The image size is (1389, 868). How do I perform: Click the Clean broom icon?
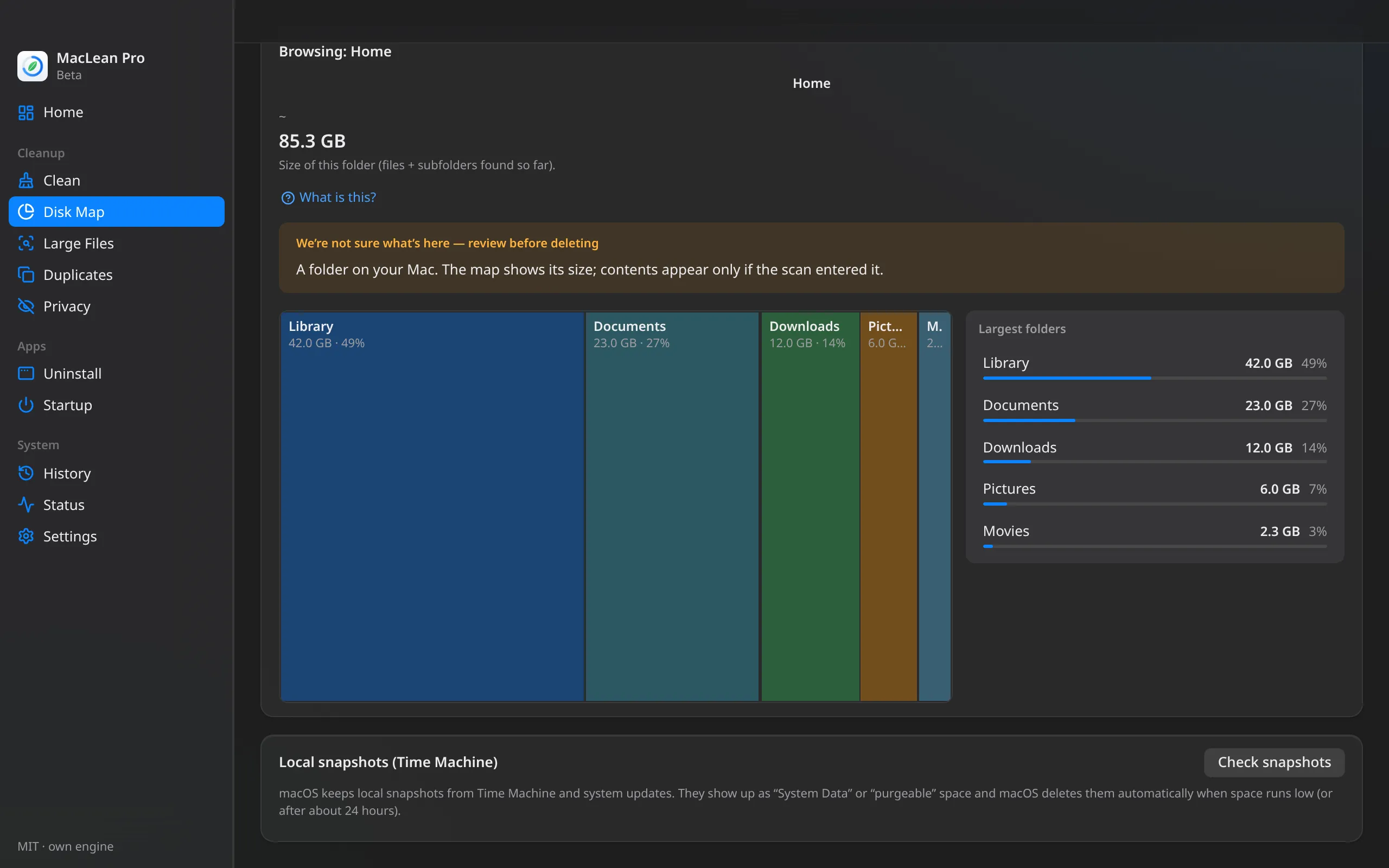pos(26,180)
